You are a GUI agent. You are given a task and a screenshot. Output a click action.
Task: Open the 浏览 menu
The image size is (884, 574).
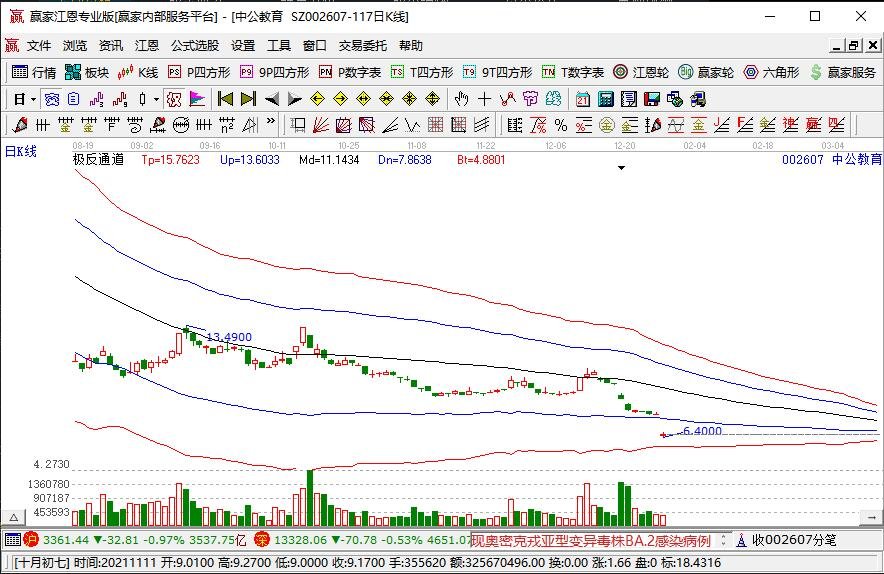click(75, 46)
